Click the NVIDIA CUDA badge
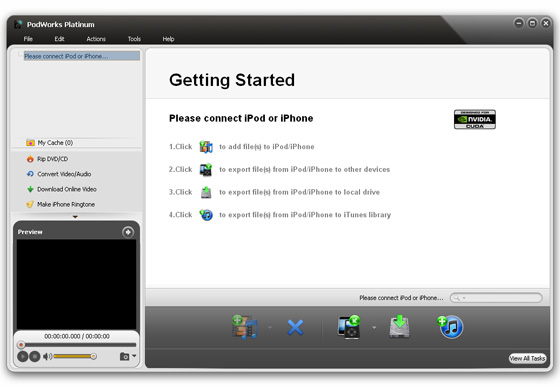The height and width of the screenshot is (387, 560). pos(475,119)
